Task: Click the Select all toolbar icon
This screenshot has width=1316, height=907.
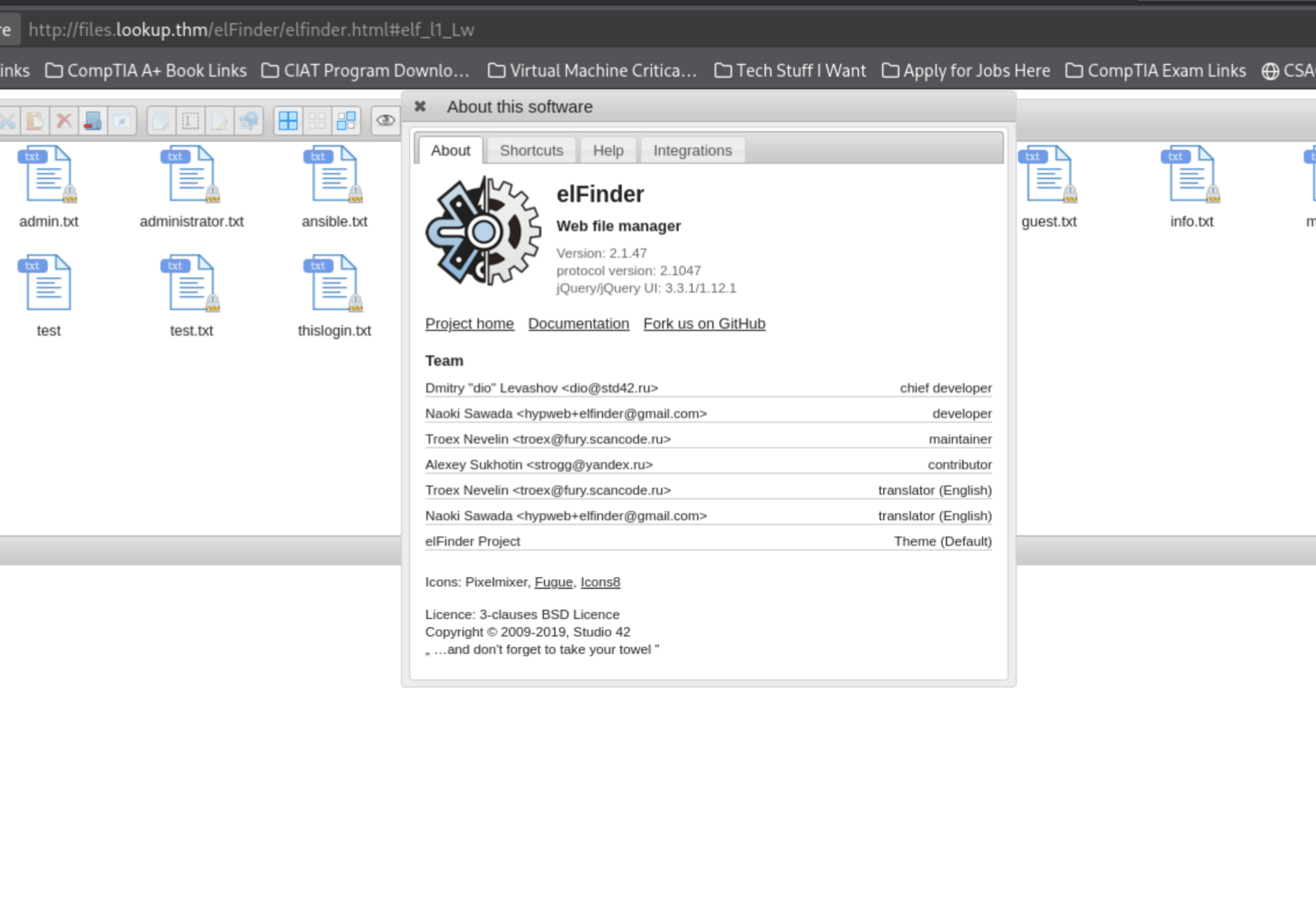Action: [x=288, y=121]
